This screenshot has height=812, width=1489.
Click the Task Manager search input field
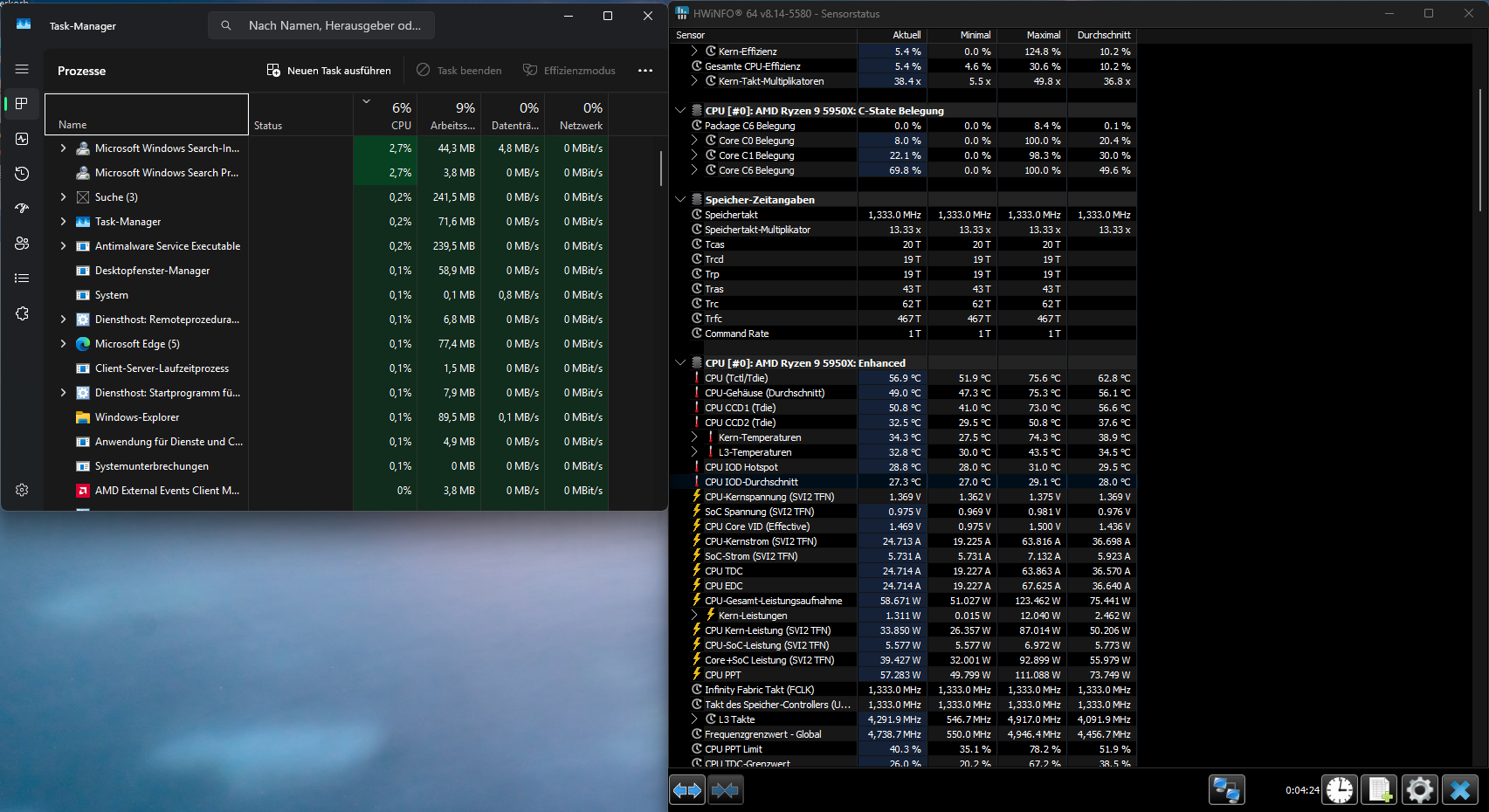321,25
